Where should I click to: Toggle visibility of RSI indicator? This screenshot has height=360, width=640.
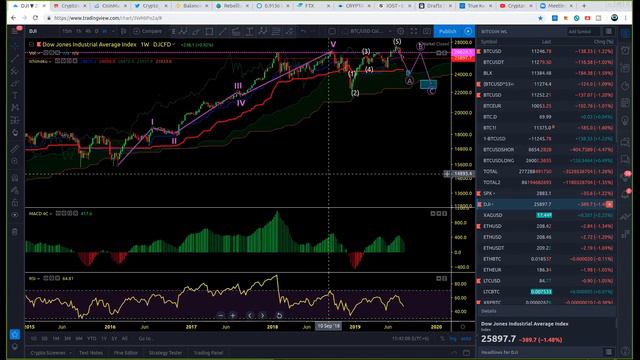coord(46,278)
